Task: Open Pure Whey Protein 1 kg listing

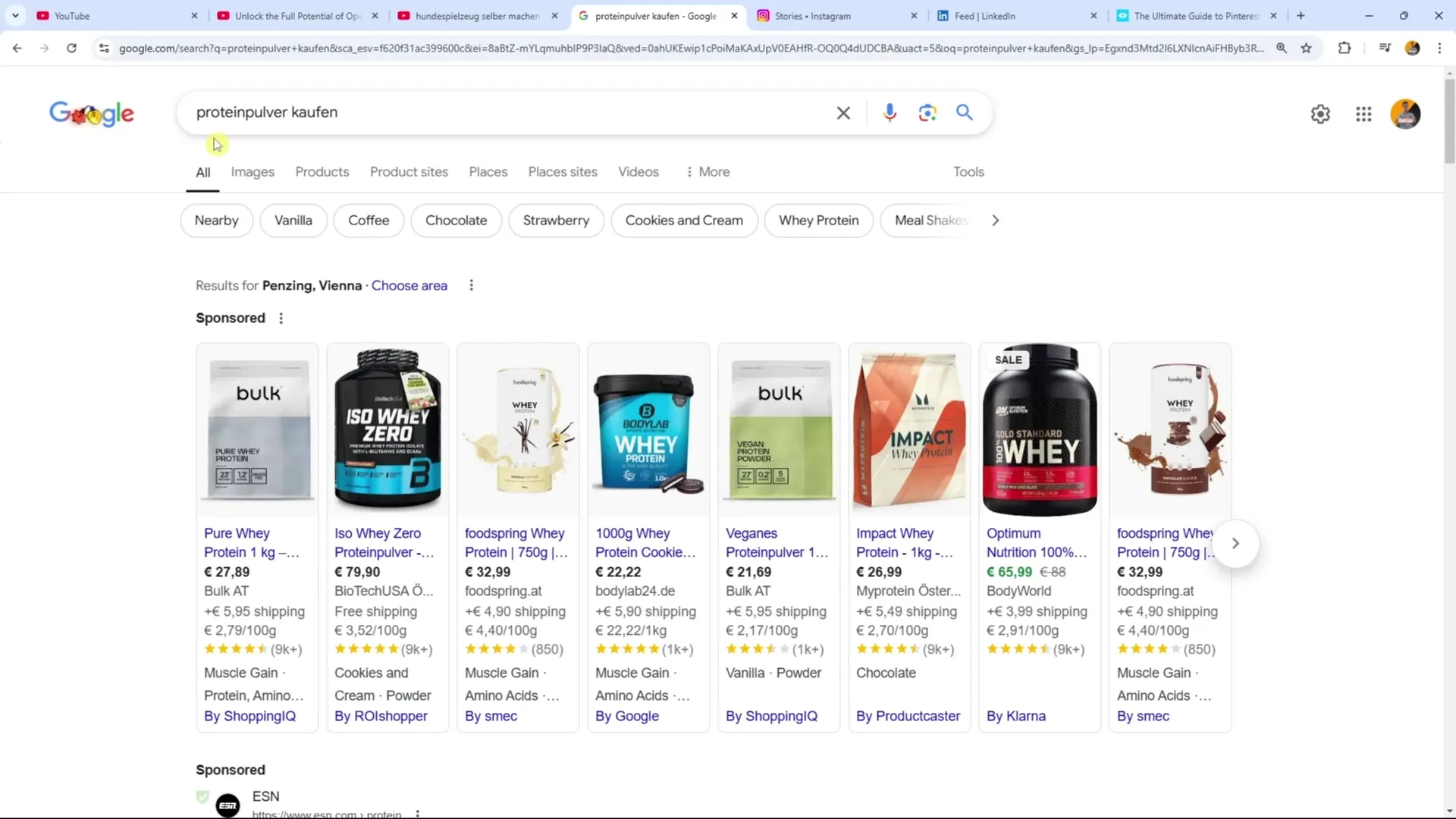Action: pos(251,543)
